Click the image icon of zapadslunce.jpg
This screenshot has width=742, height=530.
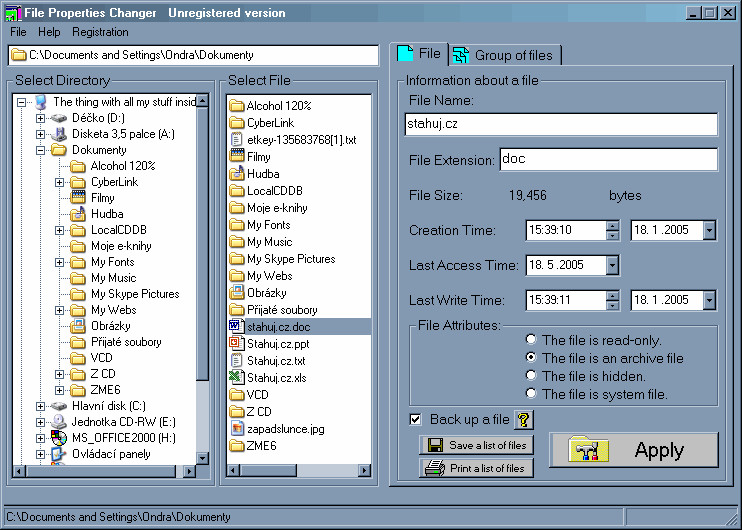[x=236, y=429]
